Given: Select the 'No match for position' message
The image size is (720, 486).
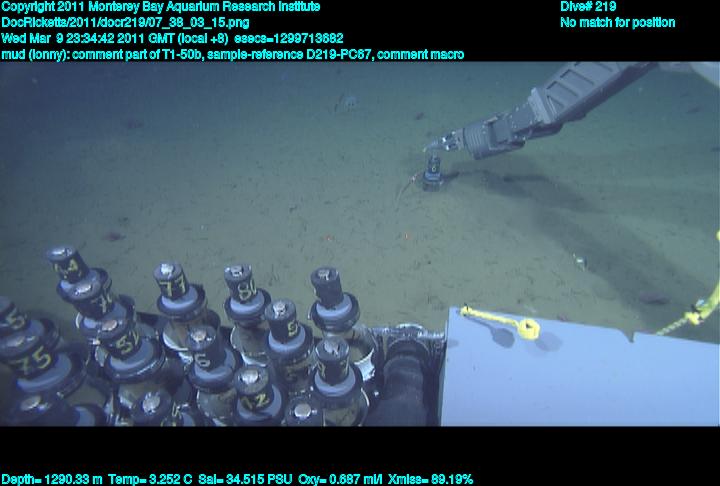Looking at the screenshot, I should click(x=618, y=23).
